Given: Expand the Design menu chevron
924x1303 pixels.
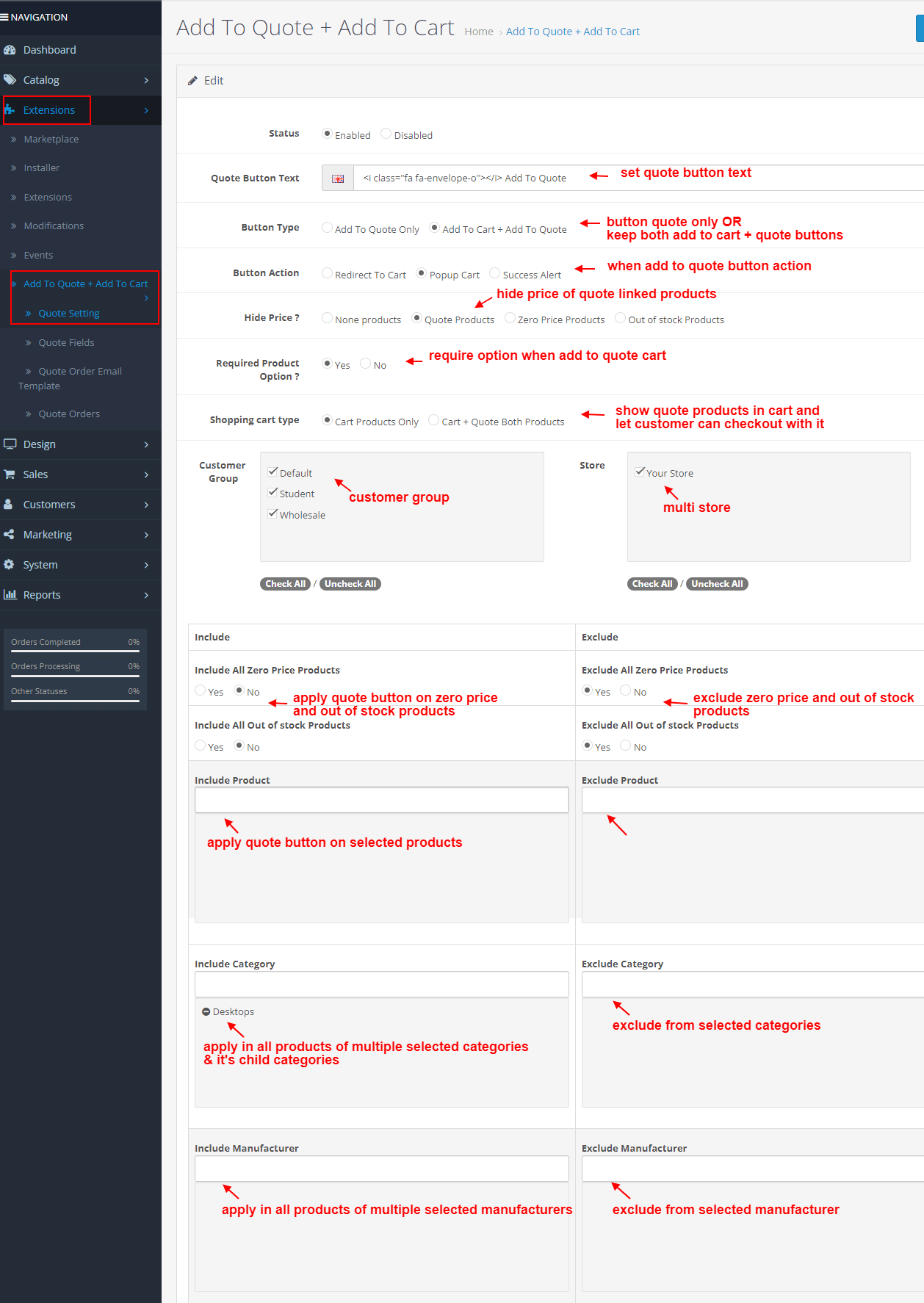Looking at the screenshot, I should tap(146, 444).
